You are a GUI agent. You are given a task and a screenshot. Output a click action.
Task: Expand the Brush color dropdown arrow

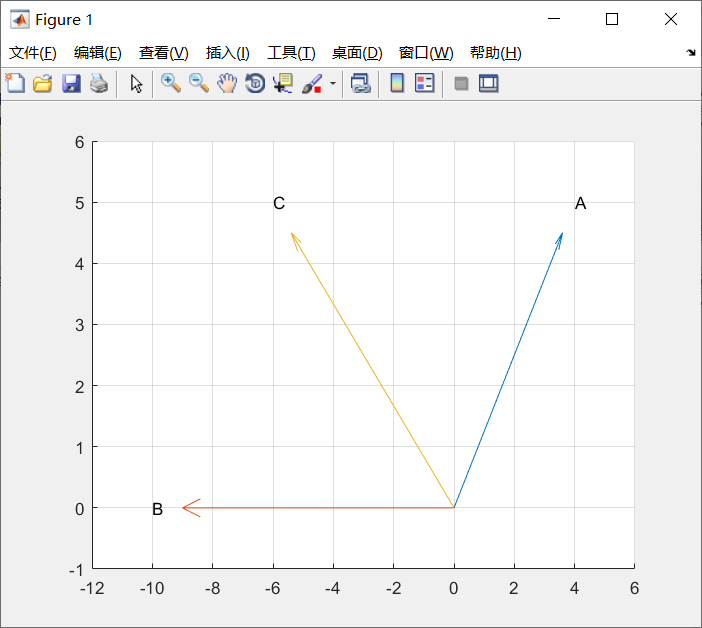coord(333,84)
